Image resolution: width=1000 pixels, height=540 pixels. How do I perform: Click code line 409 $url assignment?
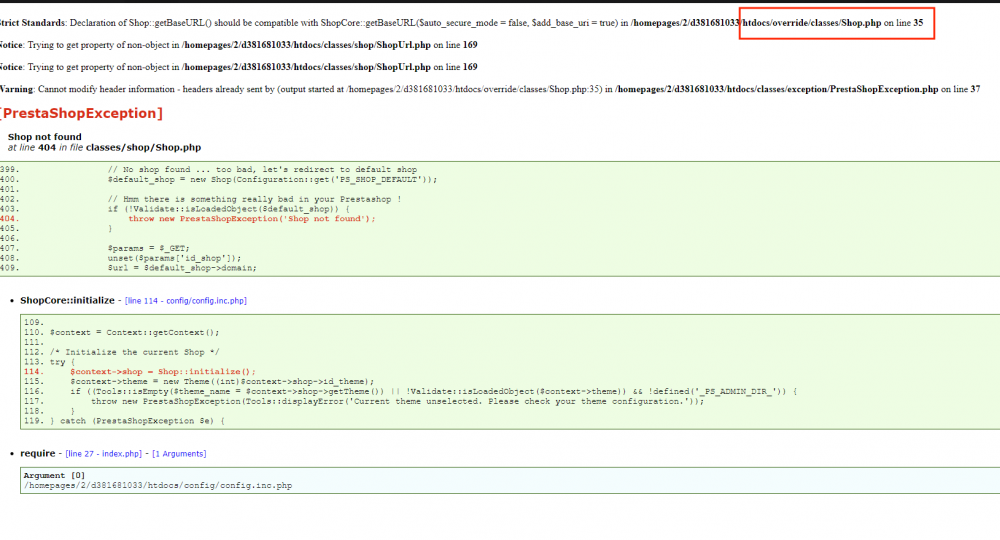[x=182, y=268]
